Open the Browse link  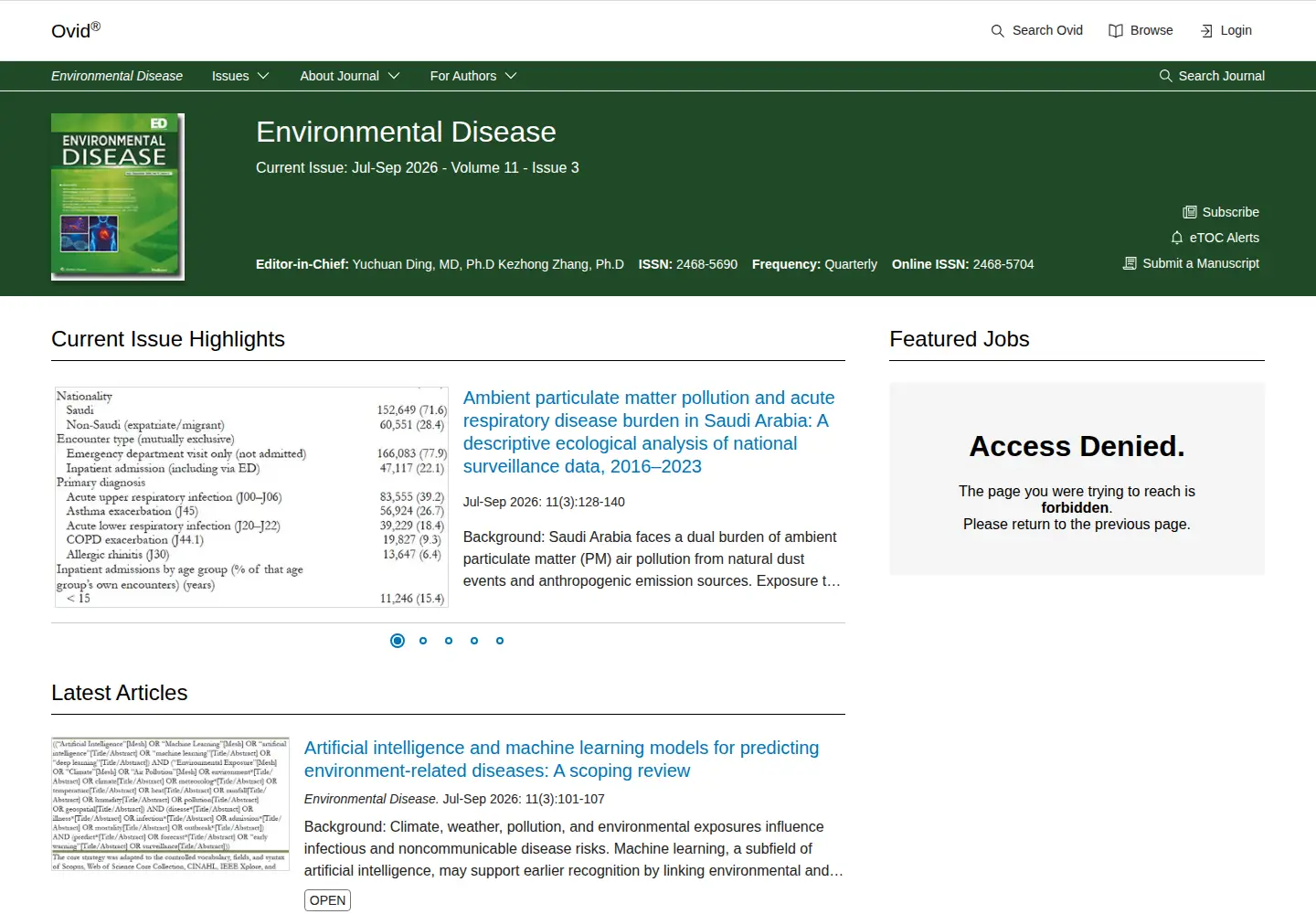click(1141, 31)
